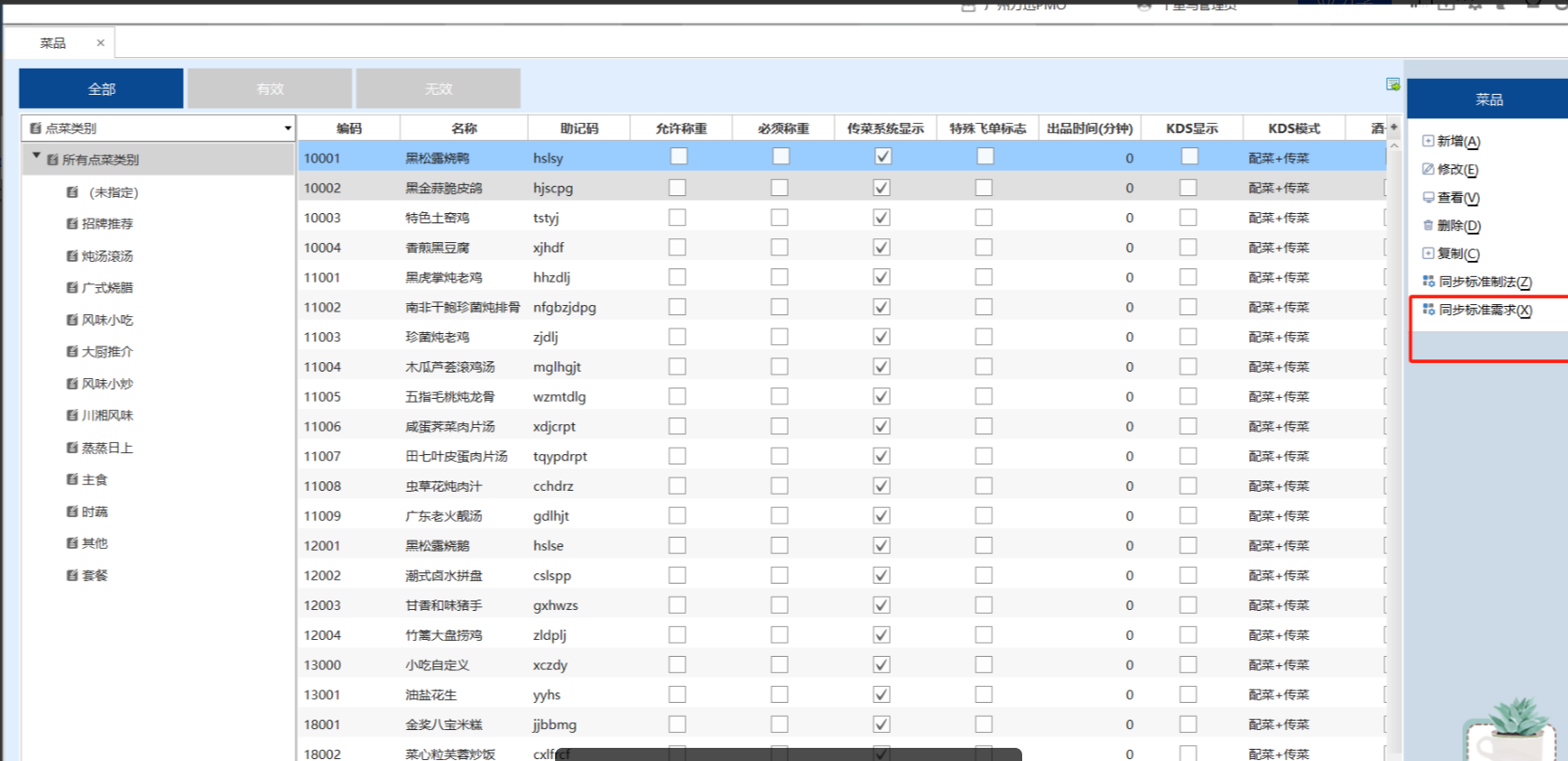Click the 删除(D) trash icon
1568x761 pixels.
point(1428,225)
